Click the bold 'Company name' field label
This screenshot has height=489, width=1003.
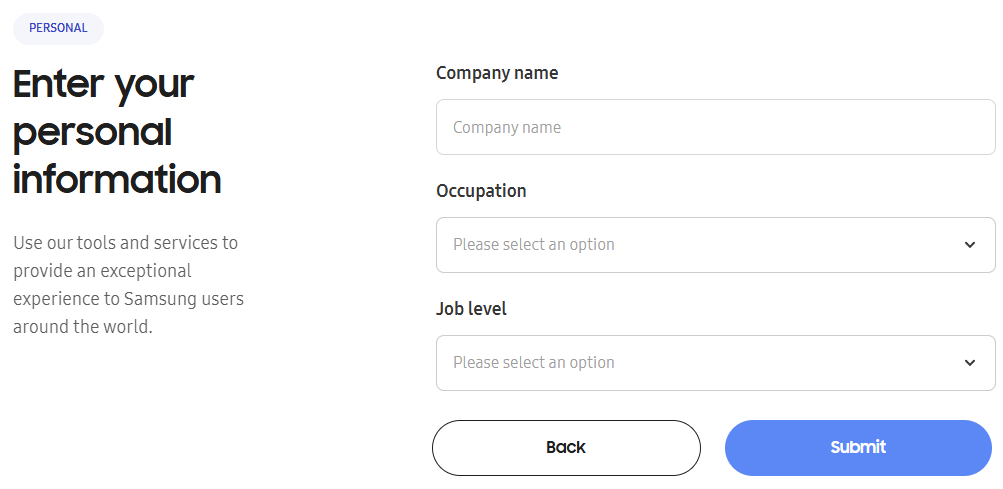pos(497,73)
